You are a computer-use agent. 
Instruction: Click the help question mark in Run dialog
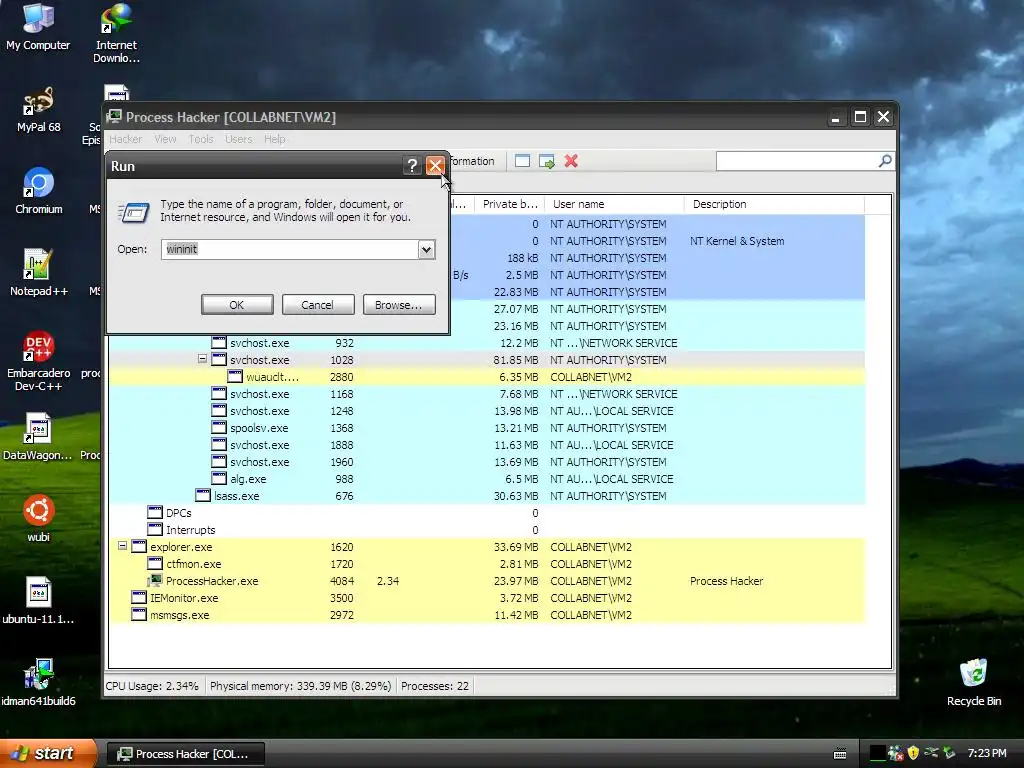[411, 166]
